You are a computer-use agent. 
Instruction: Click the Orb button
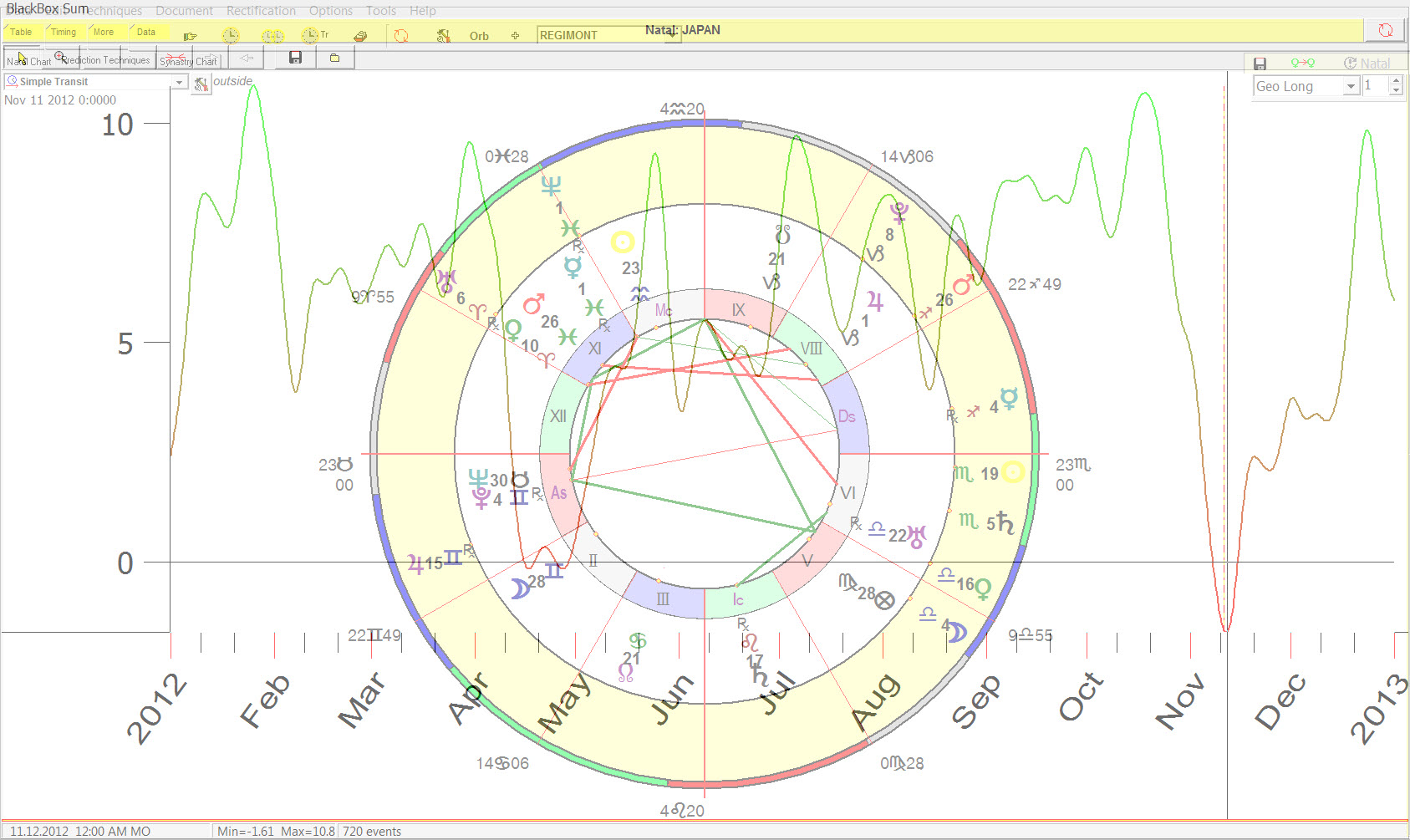pyautogui.click(x=479, y=36)
